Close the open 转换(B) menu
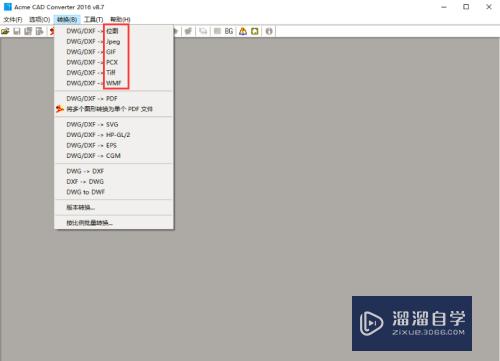The width and height of the screenshot is (500, 361). (67, 20)
